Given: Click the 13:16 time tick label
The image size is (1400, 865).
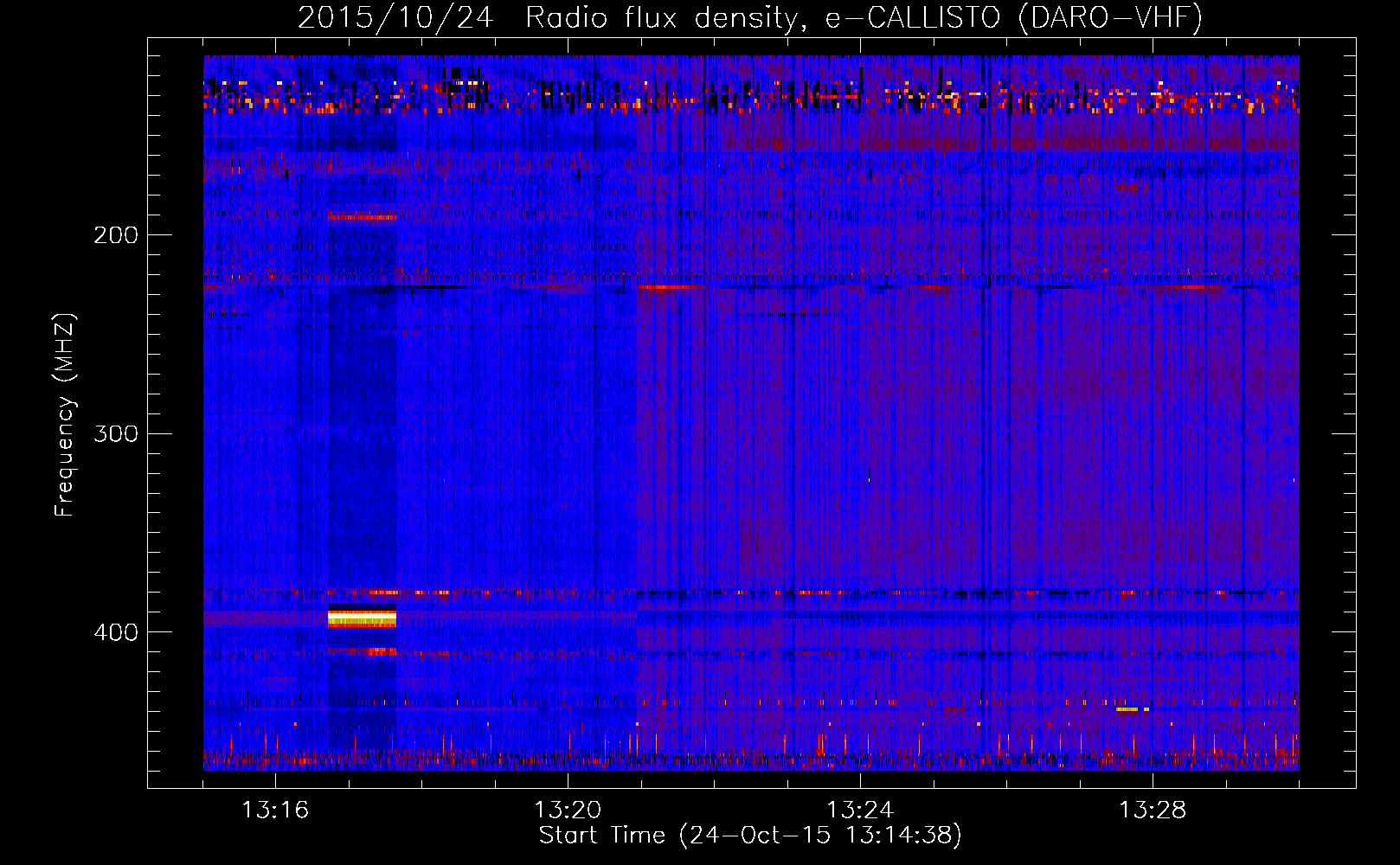Looking at the screenshot, I should (x=275, y=811).
